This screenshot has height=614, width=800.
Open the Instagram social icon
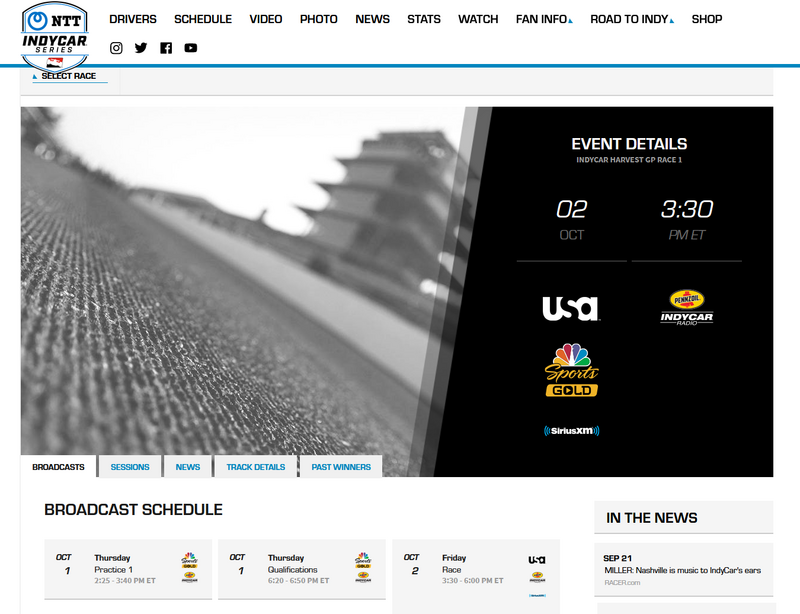pyautogui.click(x=116, y=48)
